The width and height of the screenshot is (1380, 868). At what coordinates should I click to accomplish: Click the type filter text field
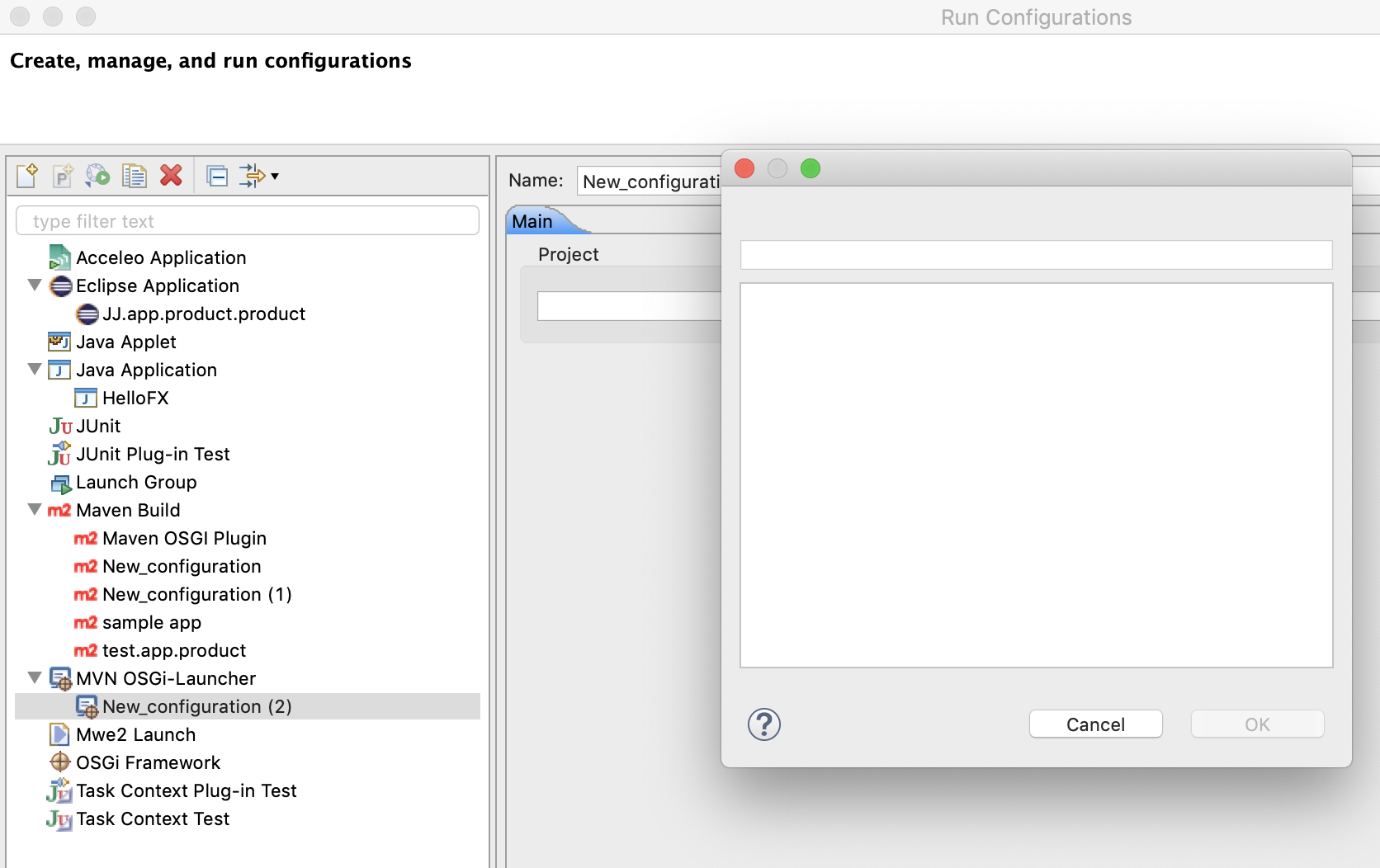coord(248,221)
